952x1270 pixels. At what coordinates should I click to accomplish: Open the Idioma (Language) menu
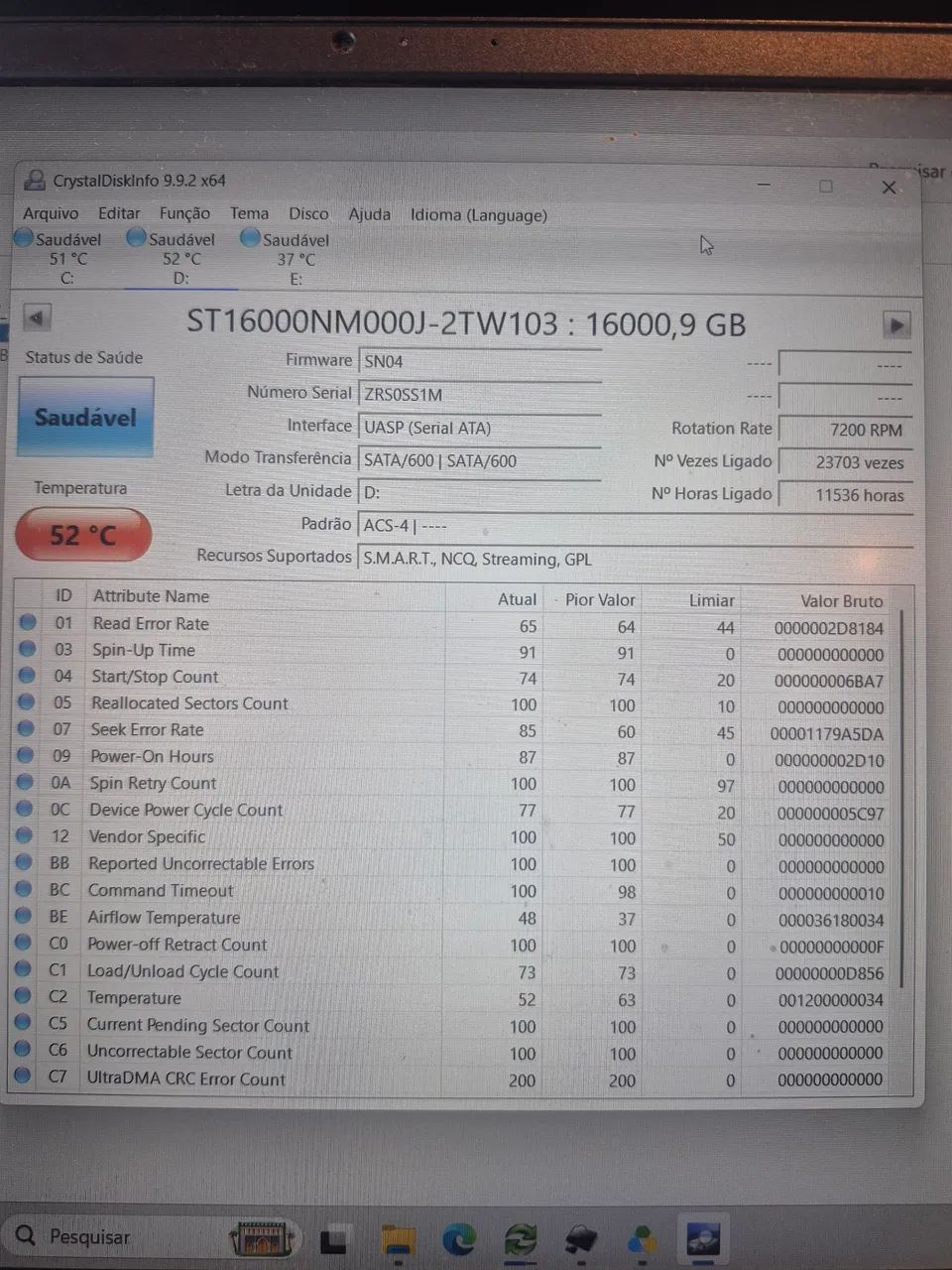[479, 214]
